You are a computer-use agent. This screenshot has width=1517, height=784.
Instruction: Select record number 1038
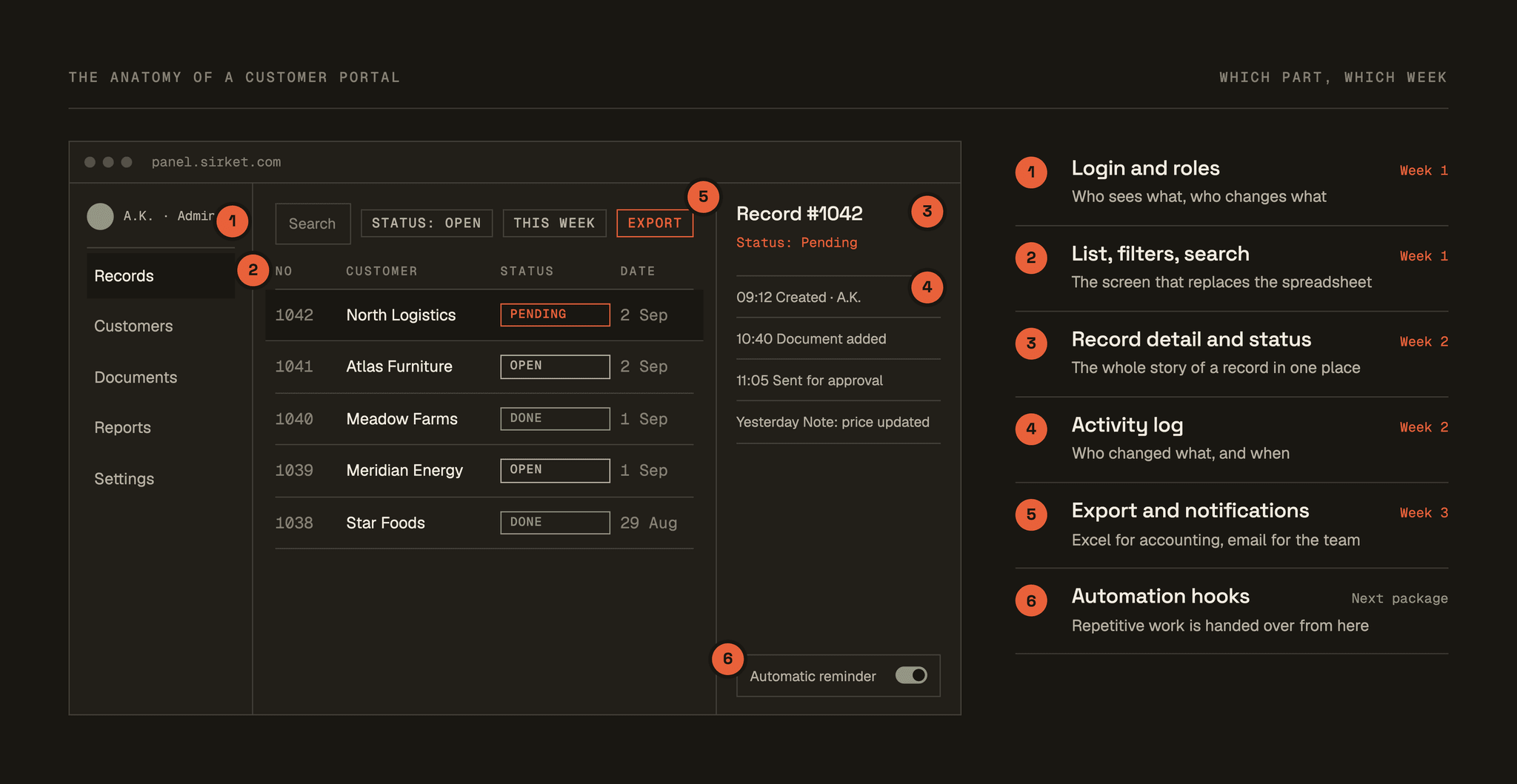pos(294,523)
